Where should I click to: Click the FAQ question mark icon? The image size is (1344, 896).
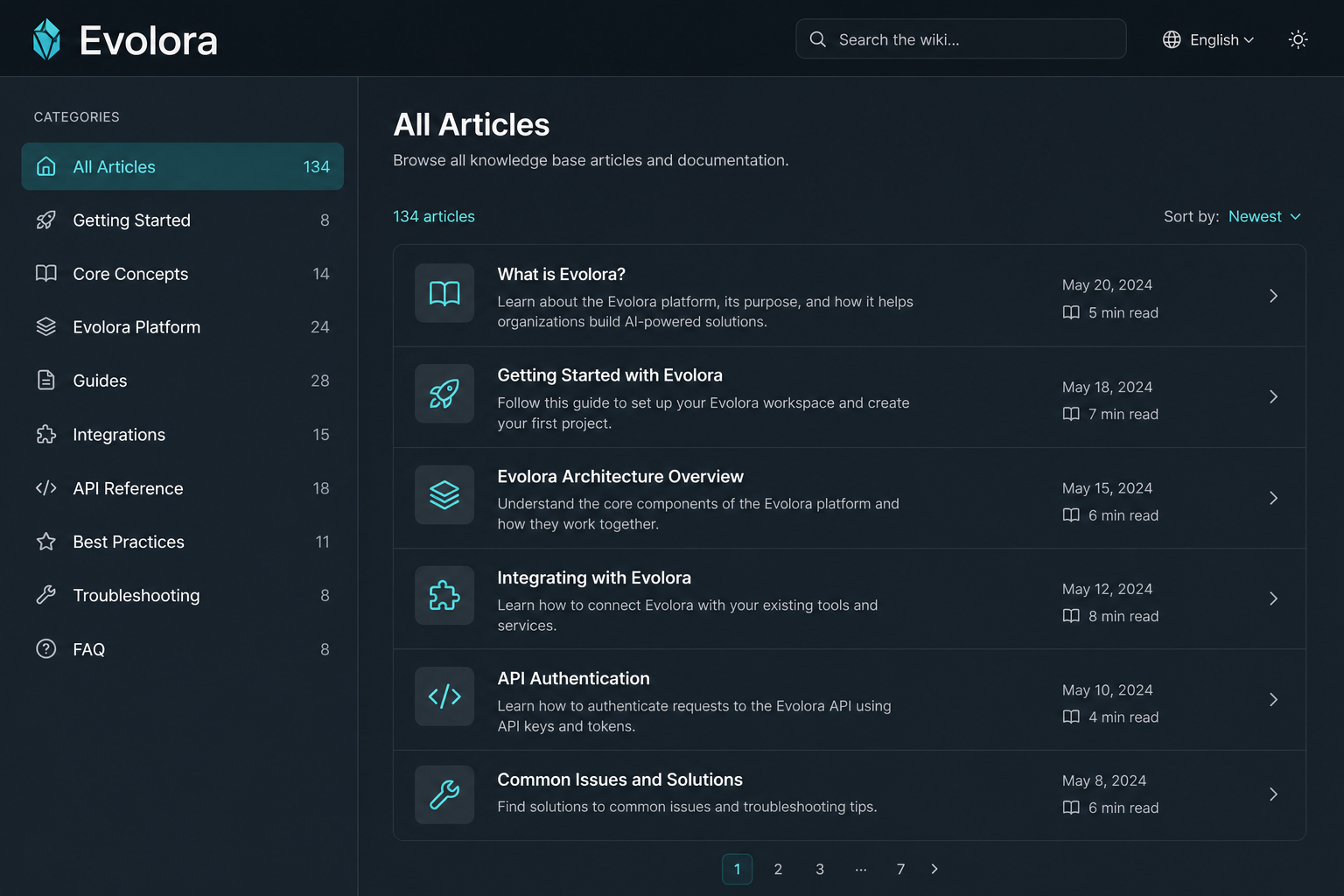point(46,649)
